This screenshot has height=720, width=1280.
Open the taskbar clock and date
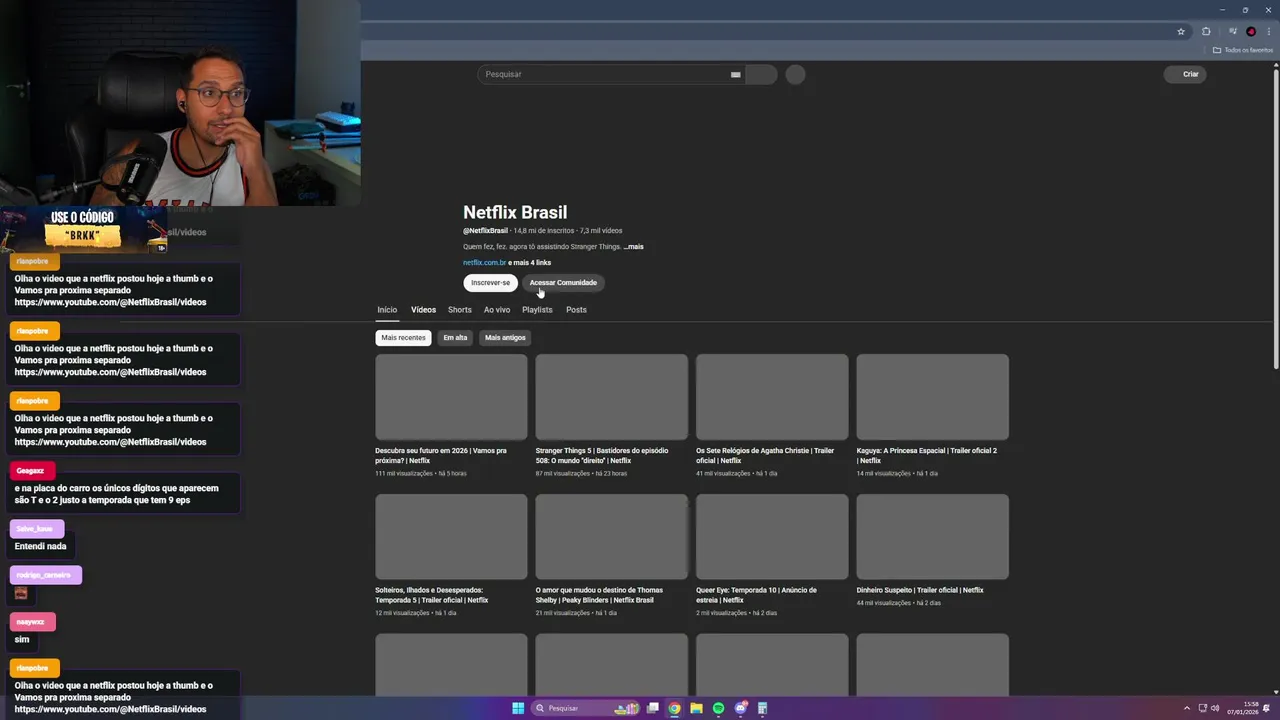[1244, 708]
